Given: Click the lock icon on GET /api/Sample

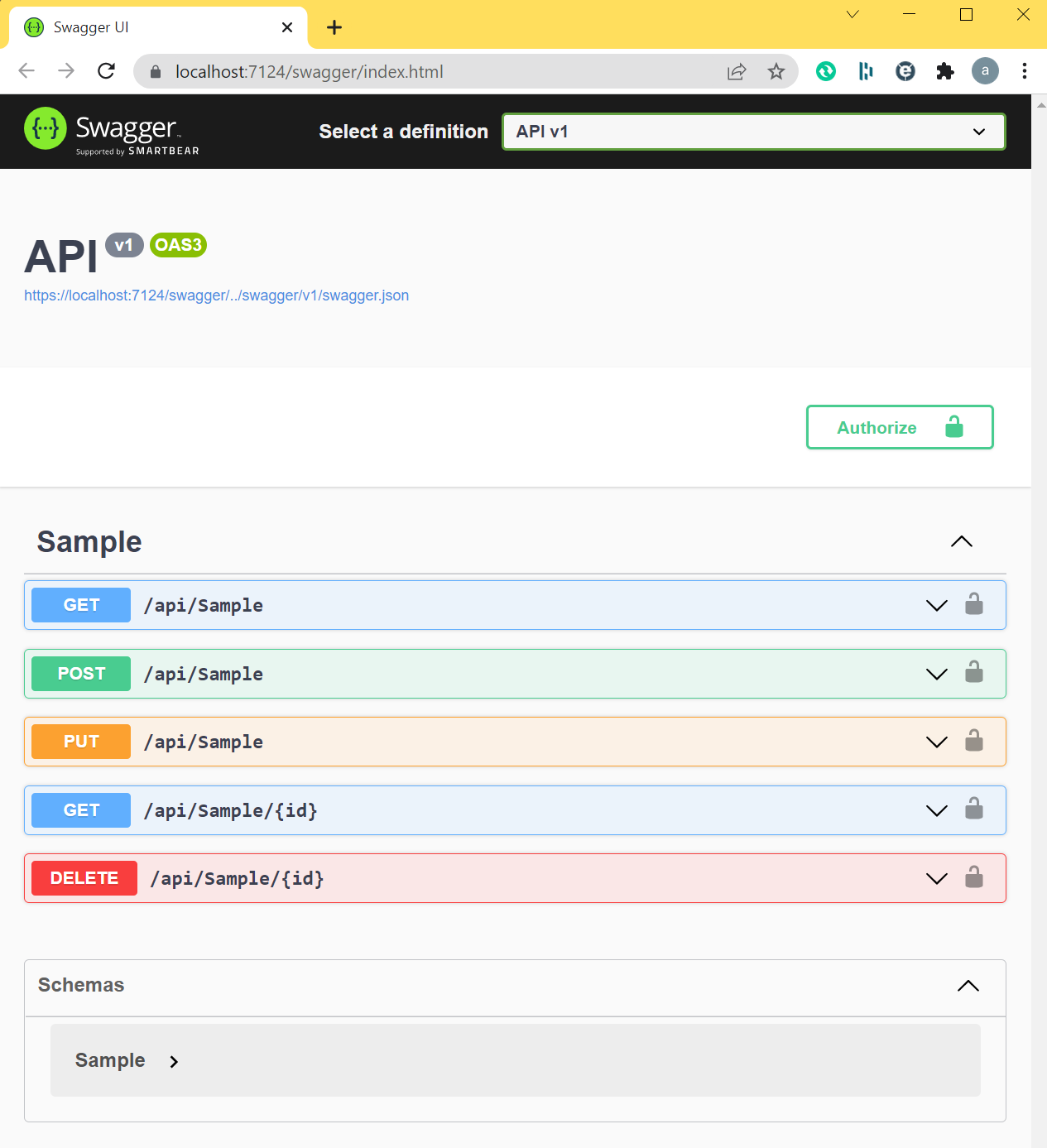Looking at the screenshot, I should tap(974, 605).
